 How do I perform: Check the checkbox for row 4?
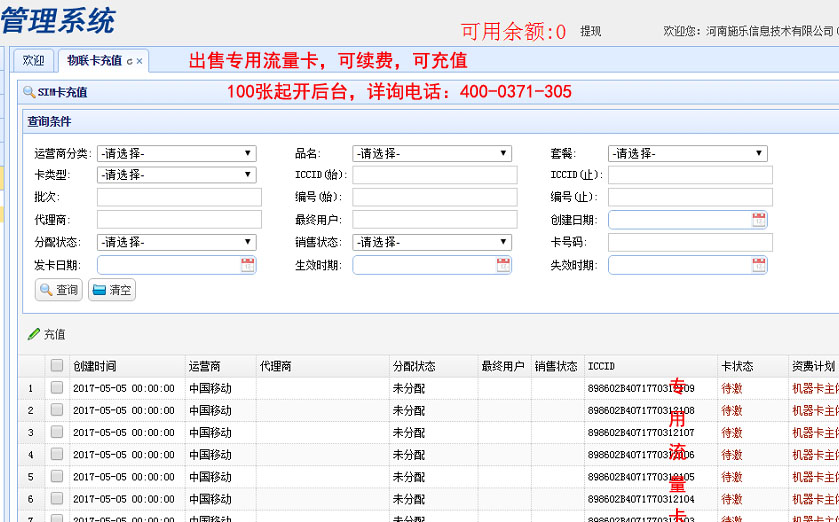[57, 454]
